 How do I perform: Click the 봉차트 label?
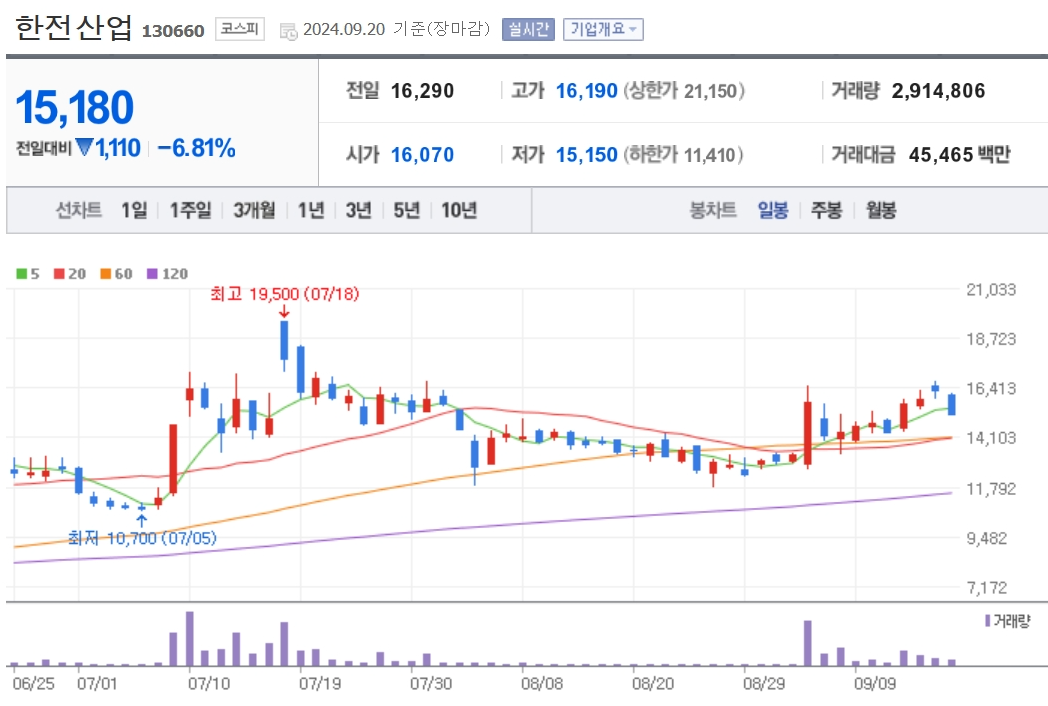pos(712,211)
